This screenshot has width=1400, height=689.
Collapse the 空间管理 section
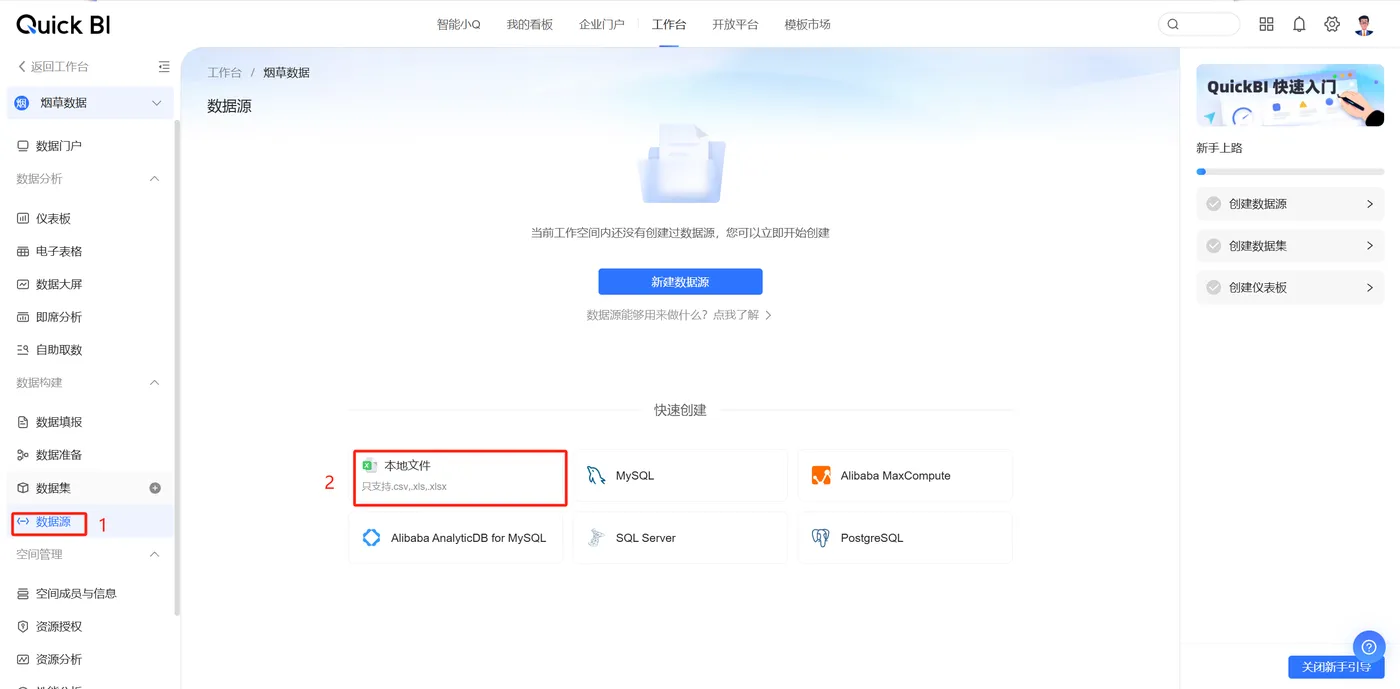154,554
